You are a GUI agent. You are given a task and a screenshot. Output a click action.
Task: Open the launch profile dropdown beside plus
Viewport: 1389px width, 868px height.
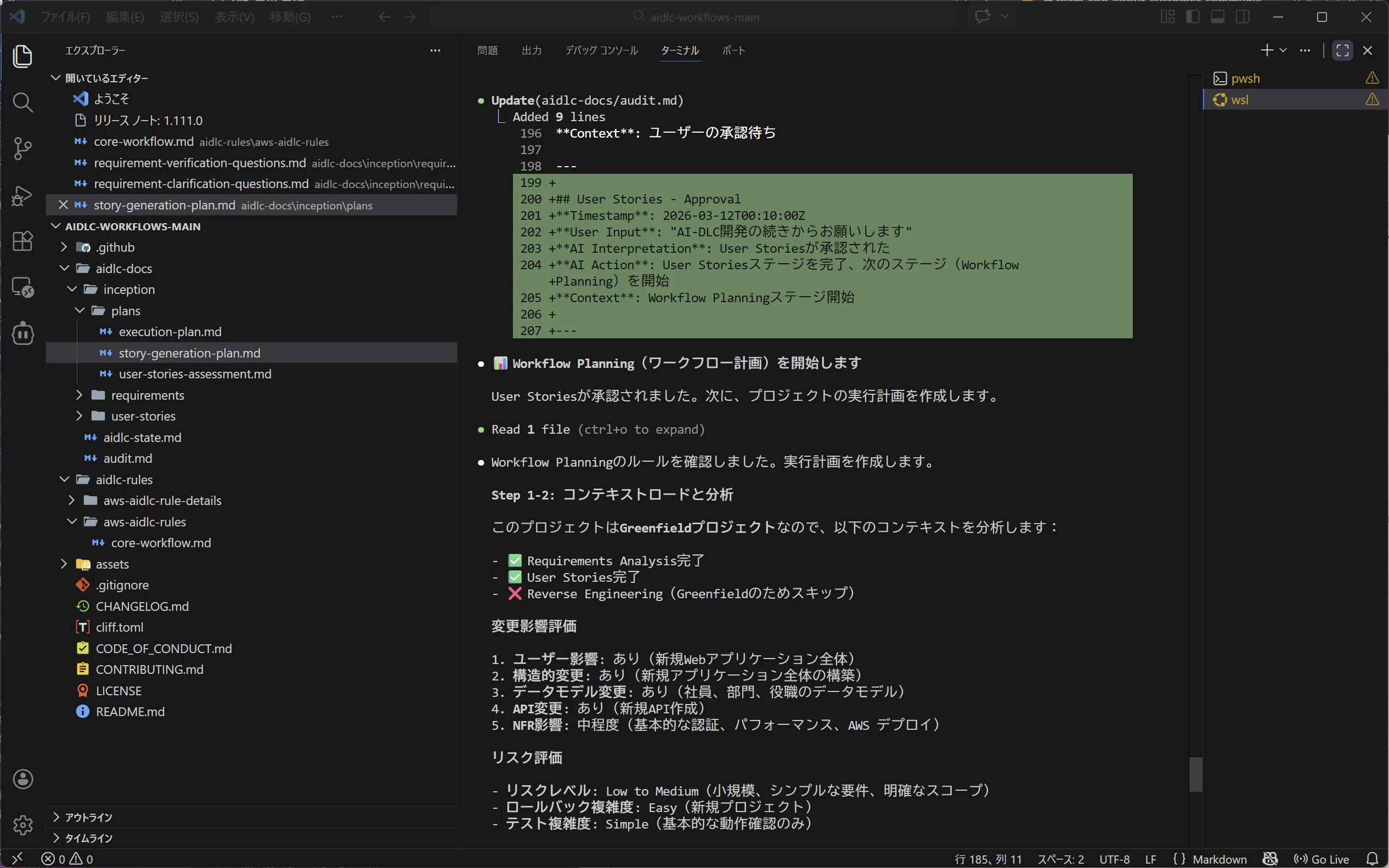point(1283,50)
